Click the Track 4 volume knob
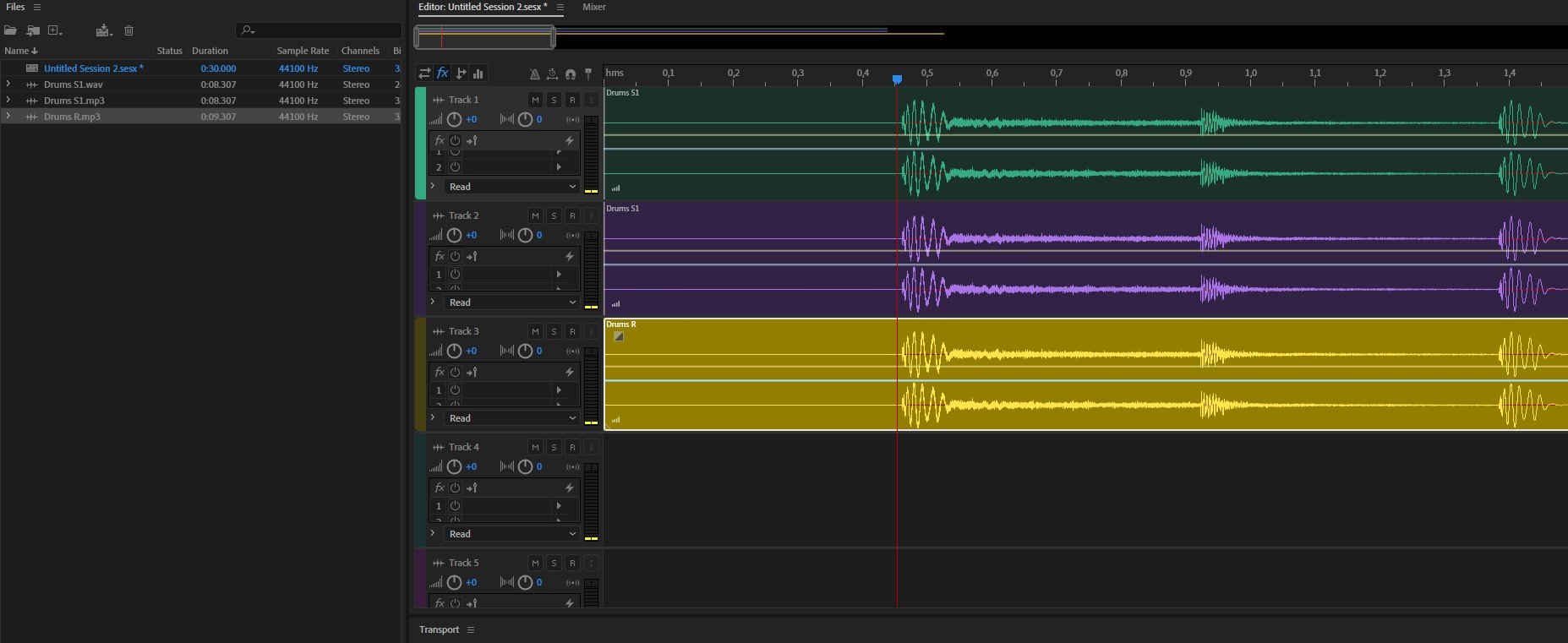The image size is (1568, 643). pyautogui.click(x=454, y=466)
